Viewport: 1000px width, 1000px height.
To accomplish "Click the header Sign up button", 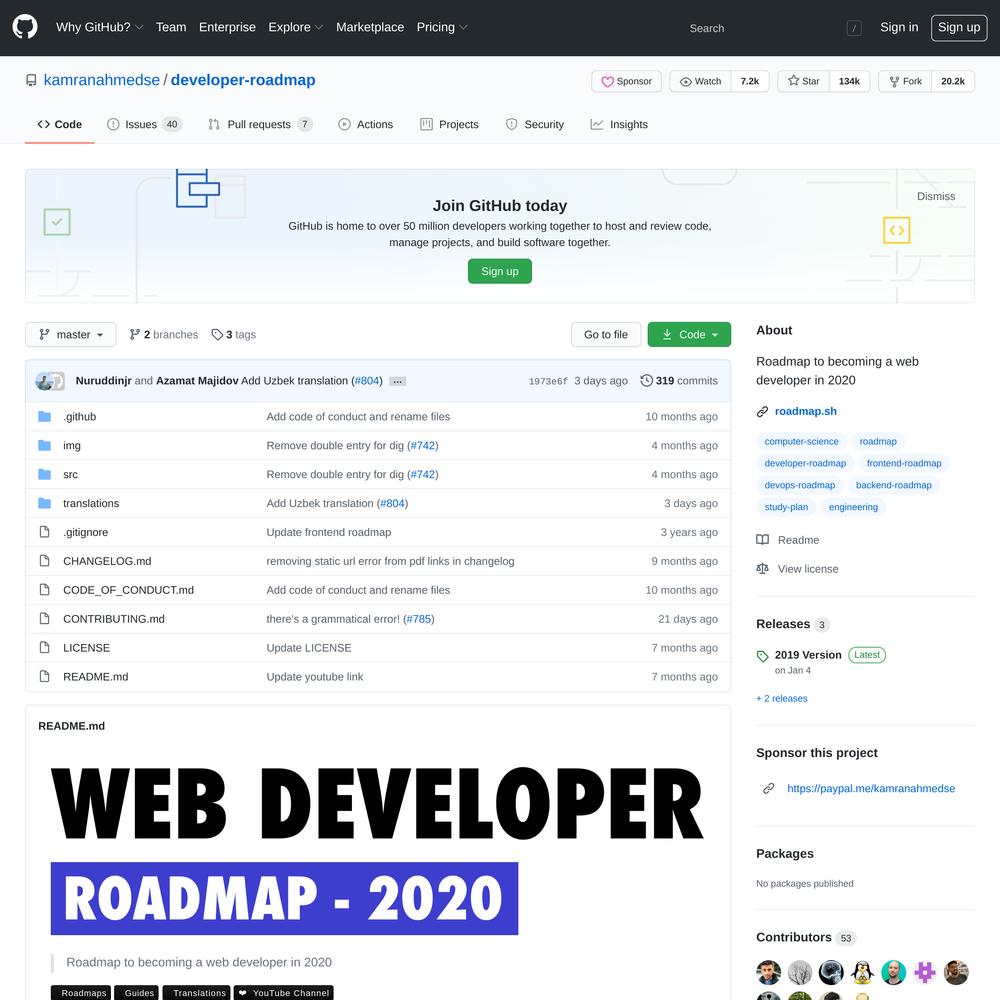I will click(x=959, y=27).
